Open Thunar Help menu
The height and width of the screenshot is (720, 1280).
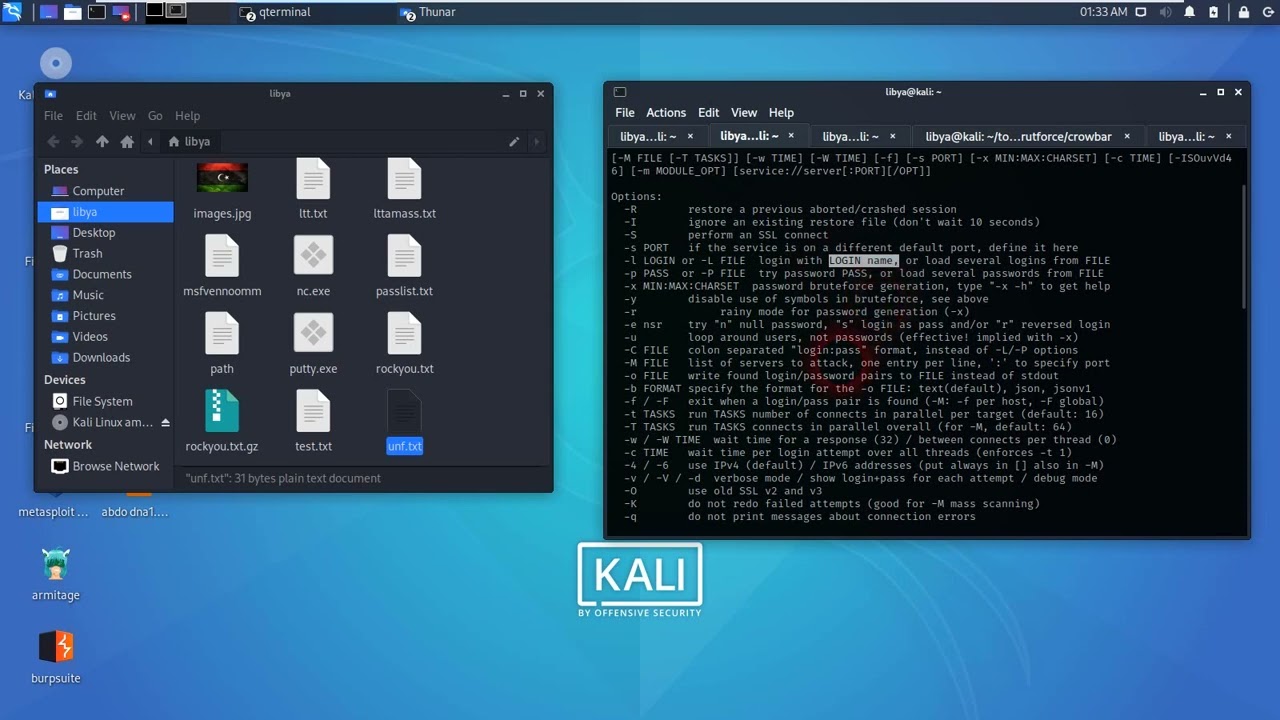pyautogui.click(x=188, y=116)
